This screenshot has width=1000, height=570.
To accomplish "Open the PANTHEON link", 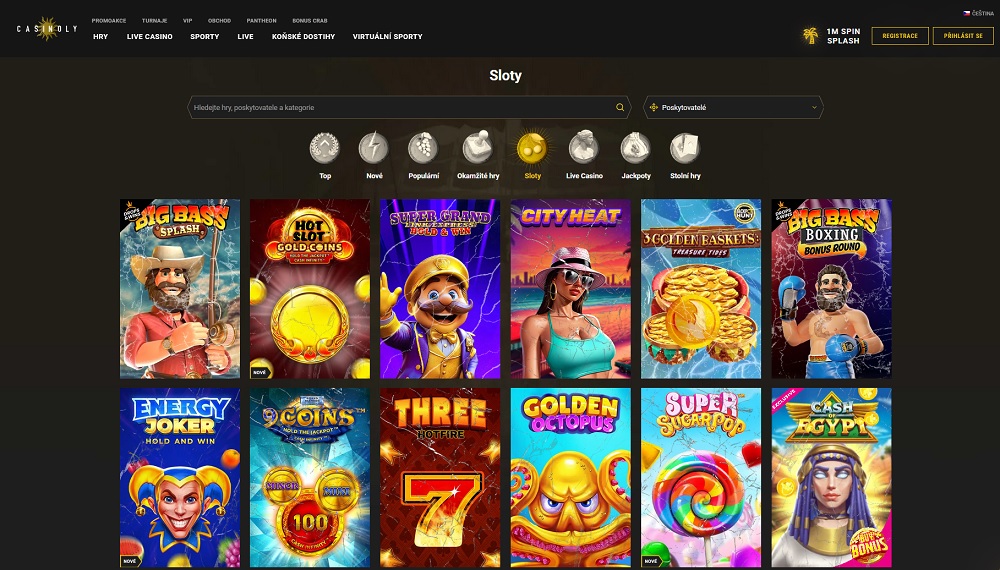I will point(261,21).
